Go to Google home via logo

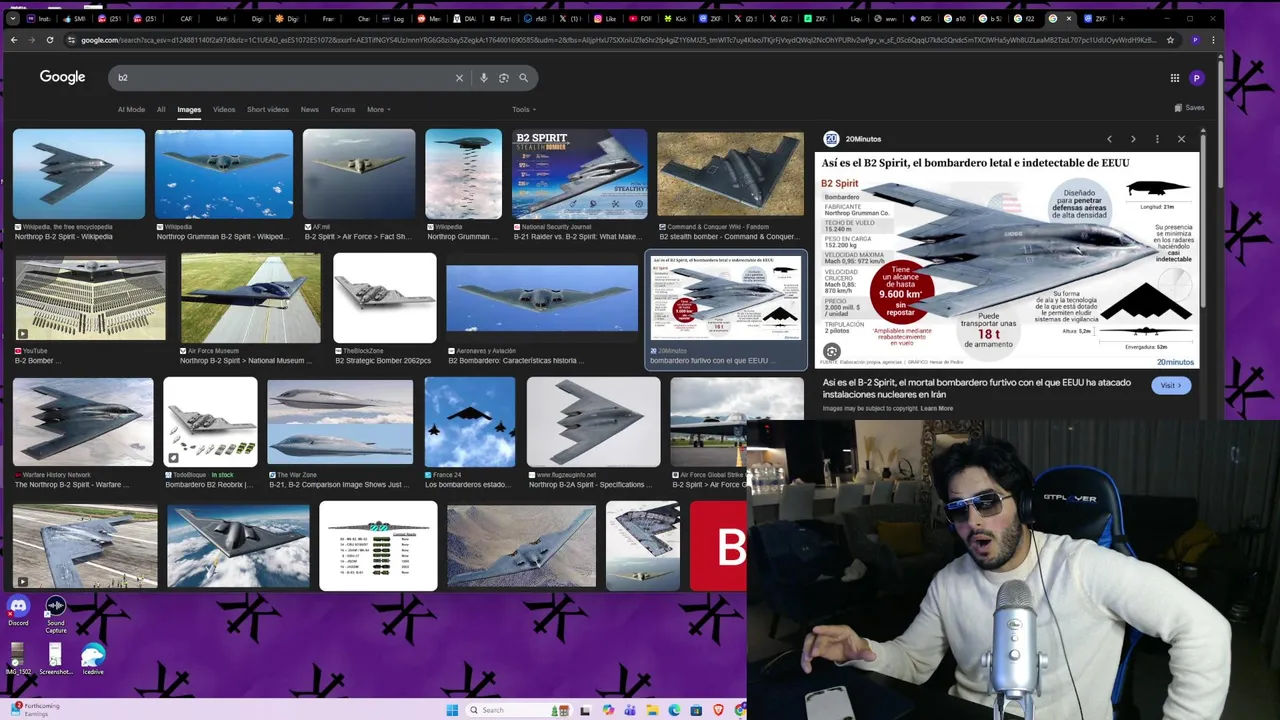62,77
